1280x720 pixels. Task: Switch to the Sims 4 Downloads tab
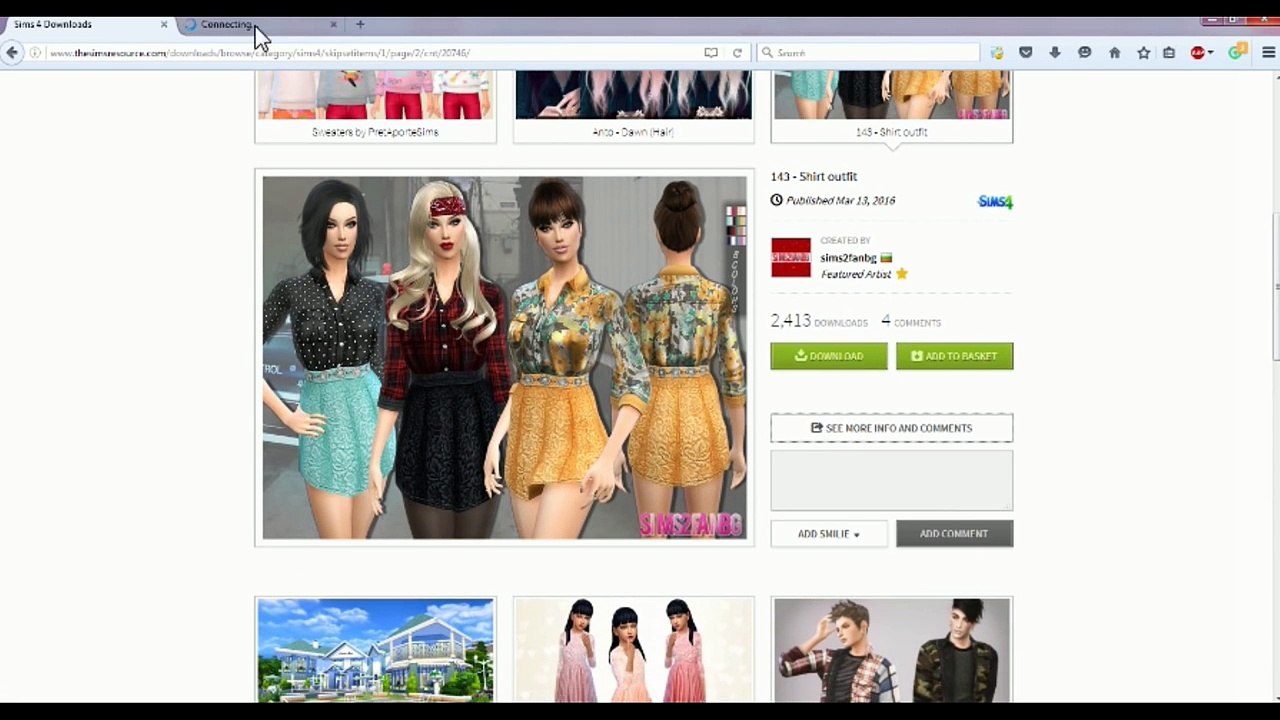coord(90,24)
